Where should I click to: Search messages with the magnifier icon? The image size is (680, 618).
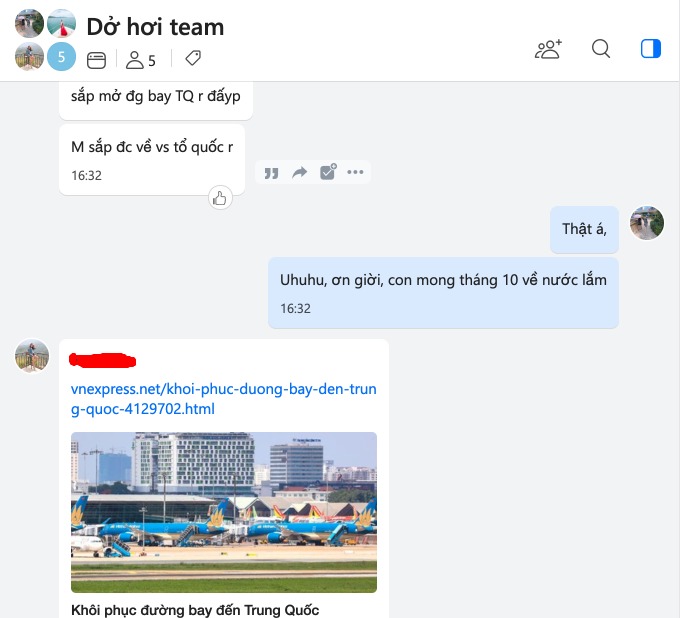(601, 49)
